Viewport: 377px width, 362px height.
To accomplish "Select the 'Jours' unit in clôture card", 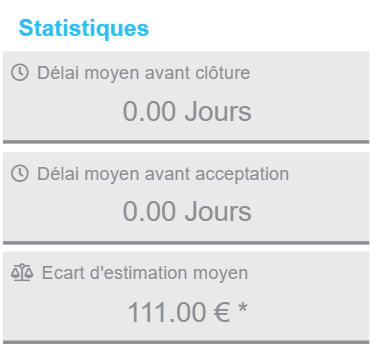I will (218, 111).
